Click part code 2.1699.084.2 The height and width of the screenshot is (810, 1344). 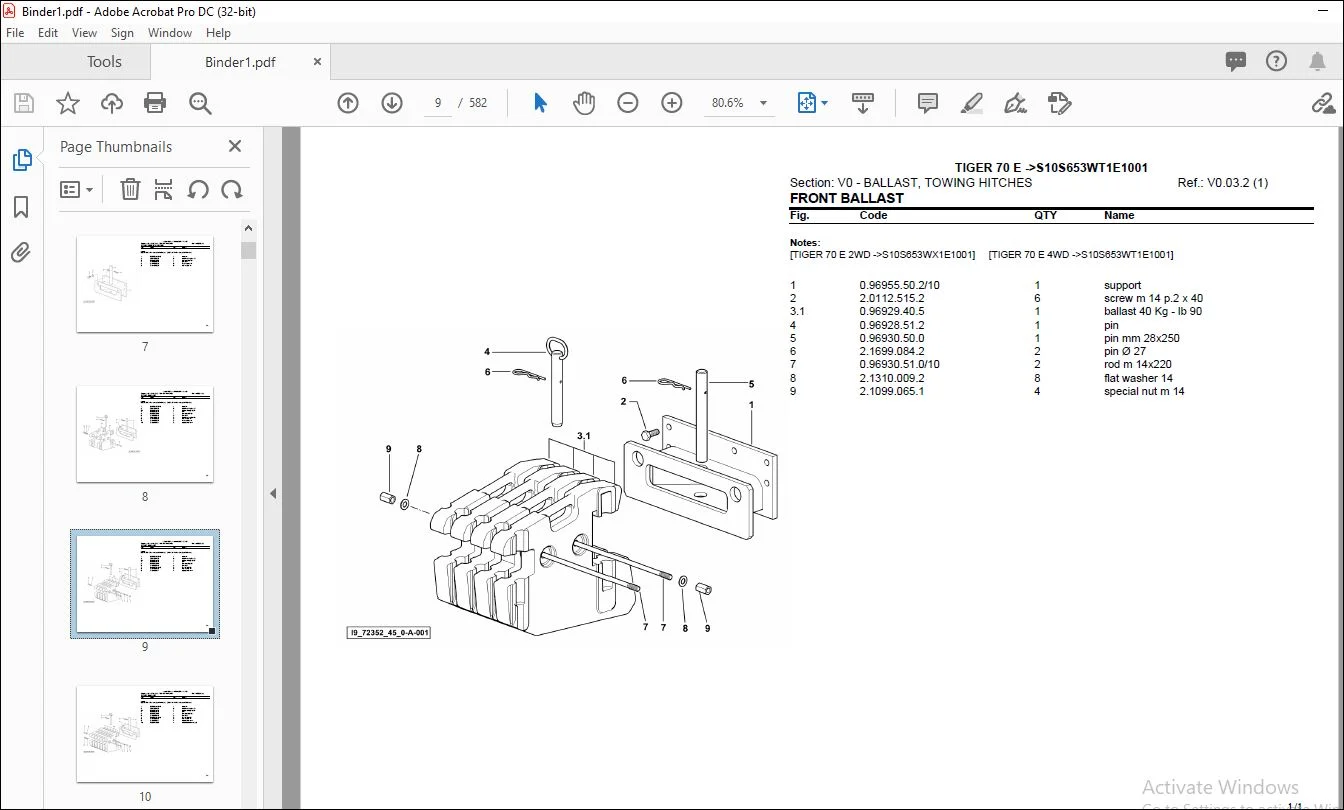[x=892, y=351]
